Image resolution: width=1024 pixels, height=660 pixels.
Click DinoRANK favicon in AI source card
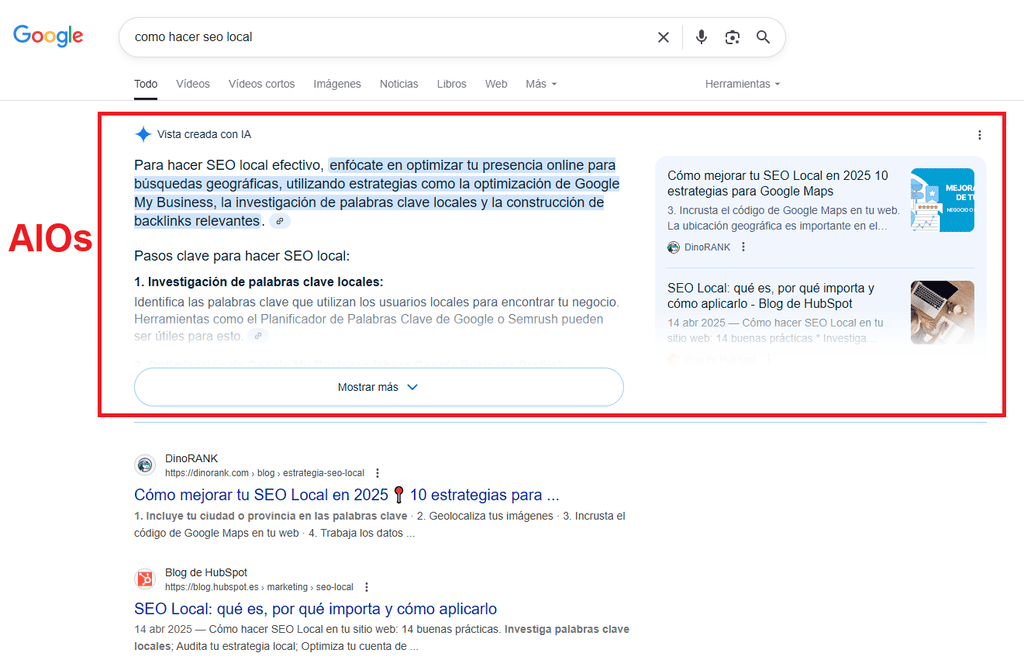click(673, 247)
